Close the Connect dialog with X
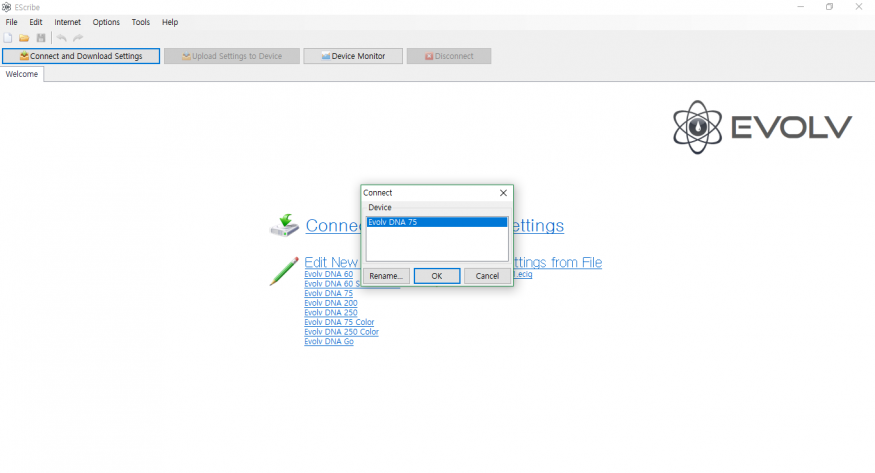 (503, 192)
